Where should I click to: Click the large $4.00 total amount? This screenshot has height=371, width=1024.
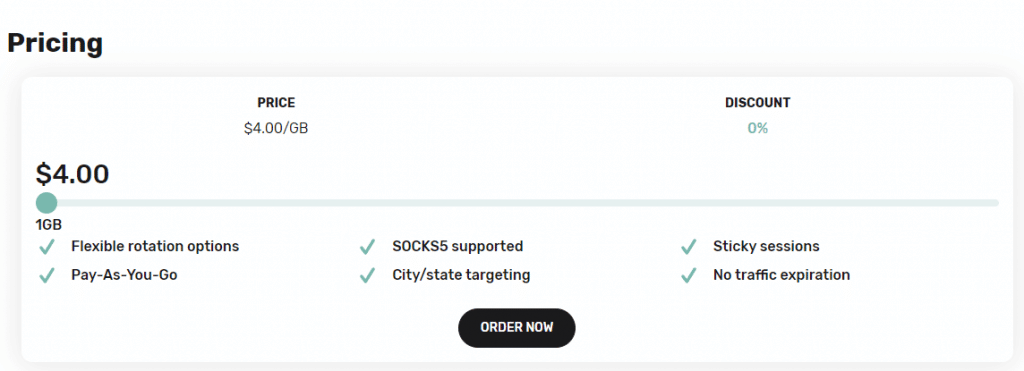(72, 174)
